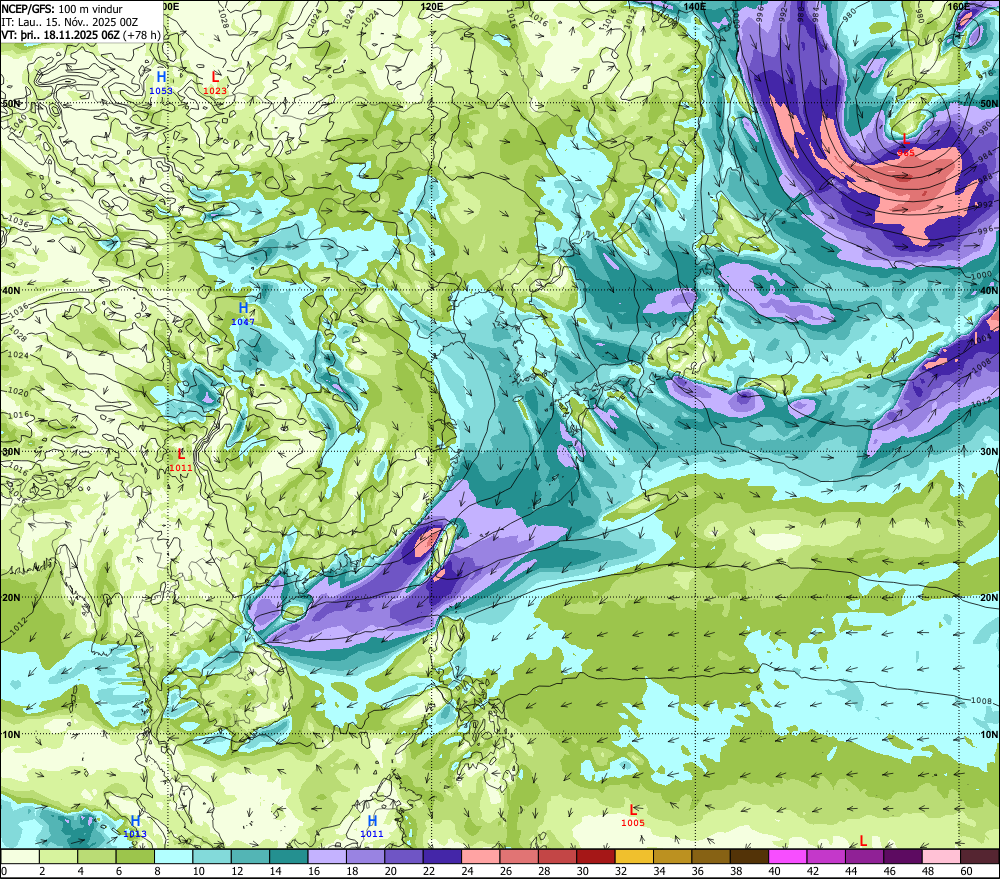Click the legend value 24
Viewport: 1000px width, 879px height.
pyautogui.click(x=467, y=871)
